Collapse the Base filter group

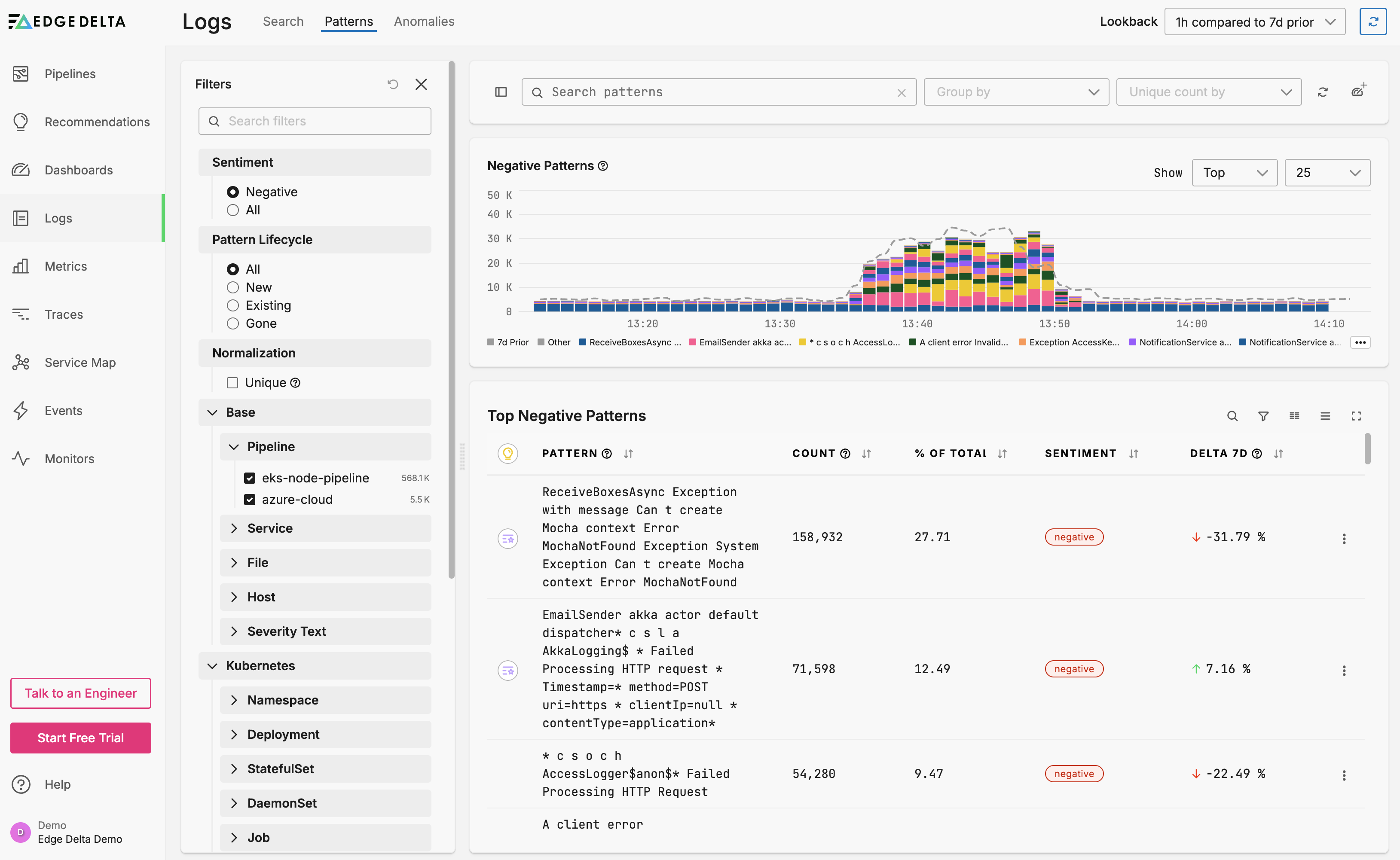(x=315, y=412)
